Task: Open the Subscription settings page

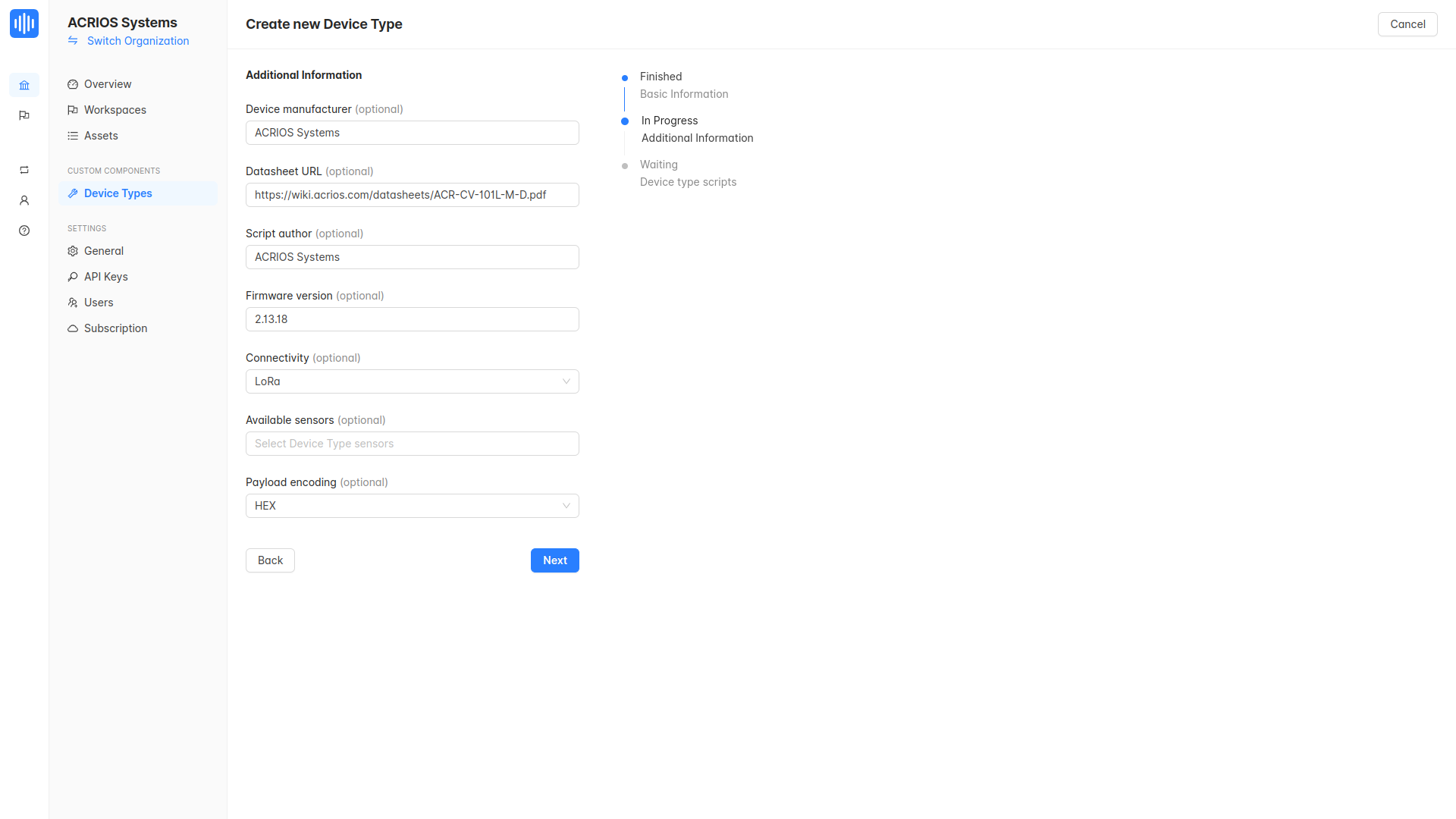Action: [115, 328]
